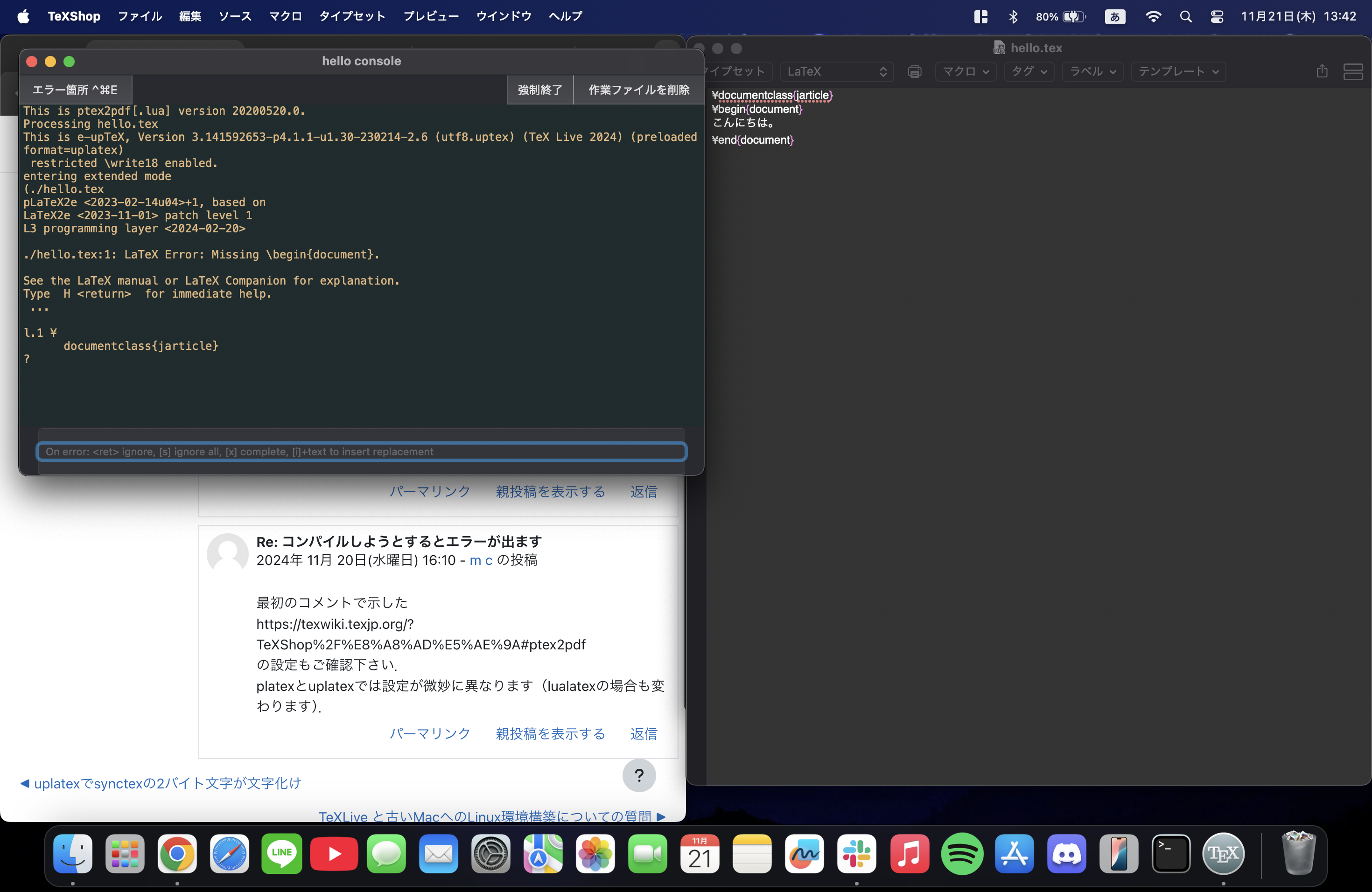Screen dimensions: 1372x892
Task: Click the share icon in hello.tex toolbar
Action: pos(1322,71)
